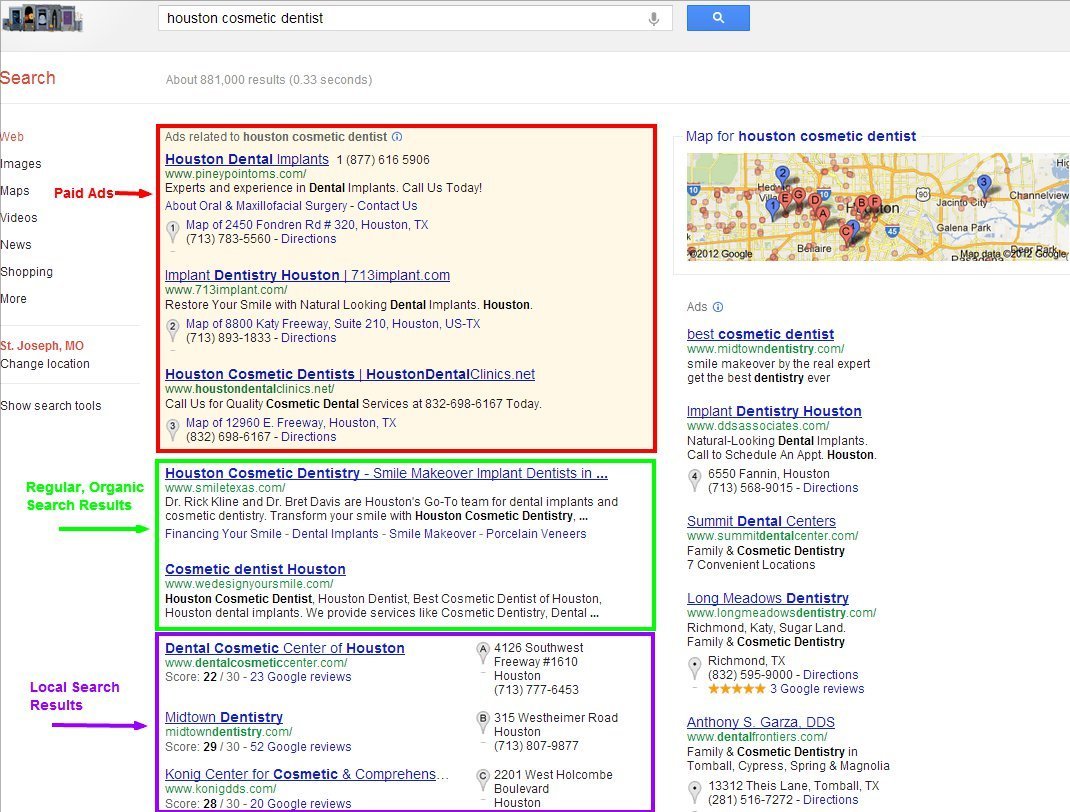
Task: Click blue marker 2 on the map
Action: click(783, 176)
